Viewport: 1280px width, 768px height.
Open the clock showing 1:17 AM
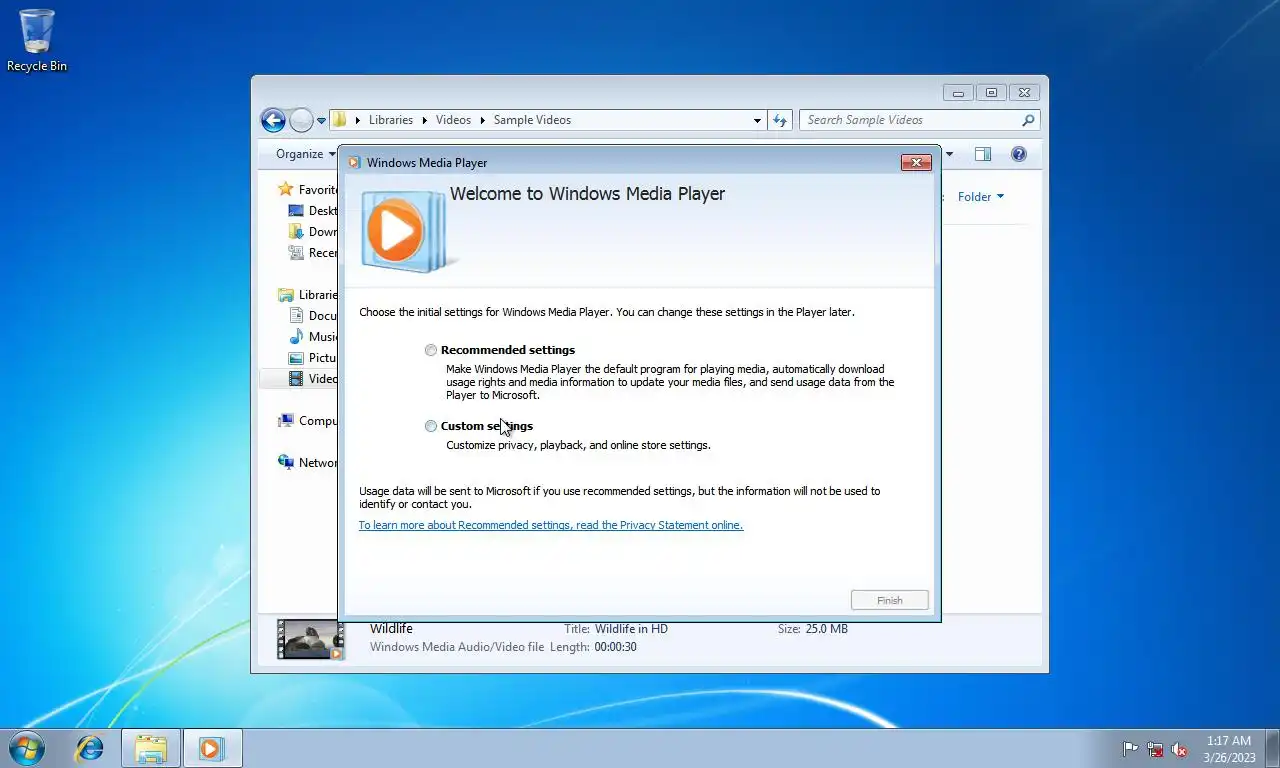pyautogui.click(x=1229, y=749)
